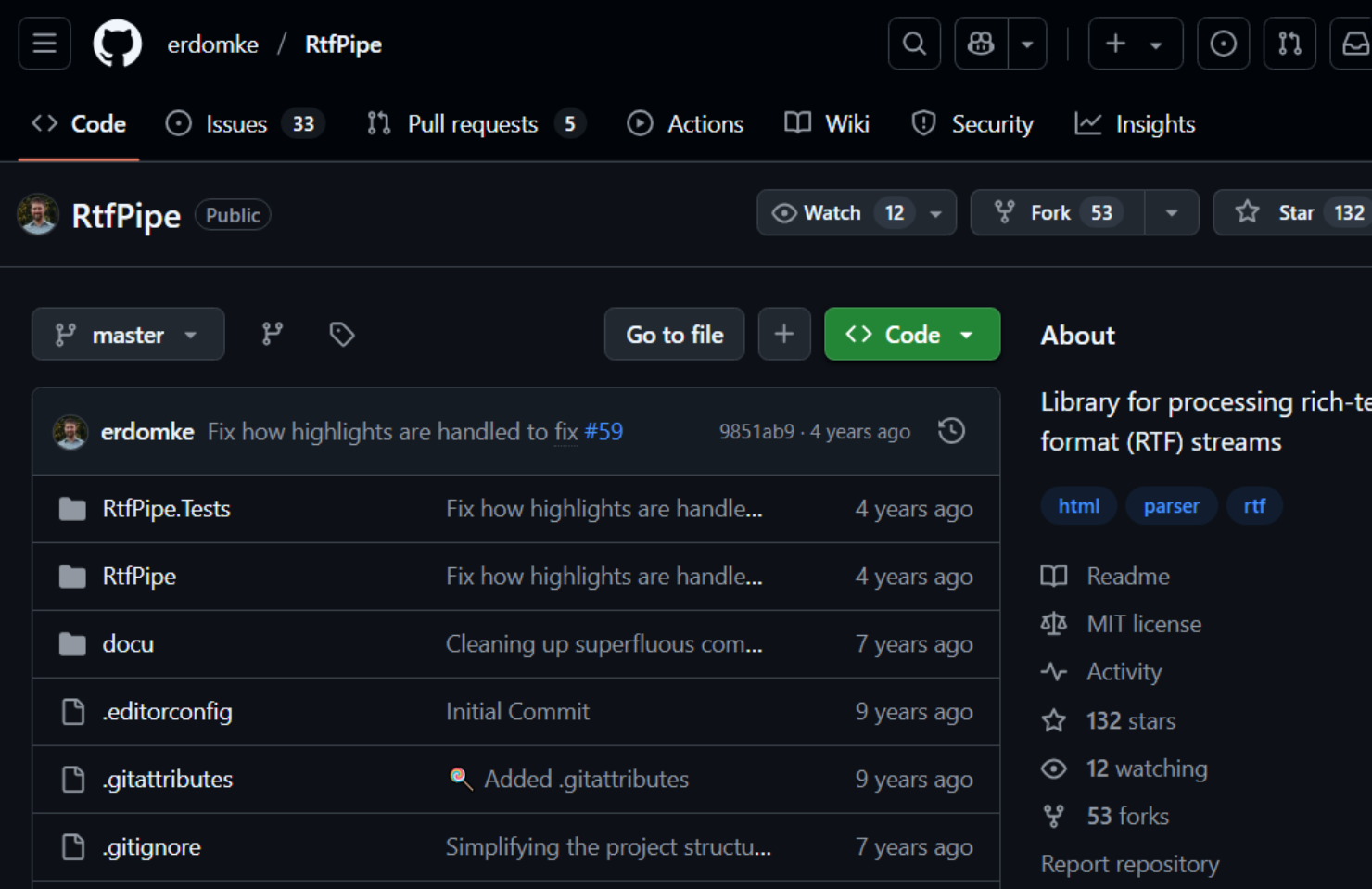Open the create new plus menu
The width and height of the screenshot is (1372, 889).
coord(1136,44)
